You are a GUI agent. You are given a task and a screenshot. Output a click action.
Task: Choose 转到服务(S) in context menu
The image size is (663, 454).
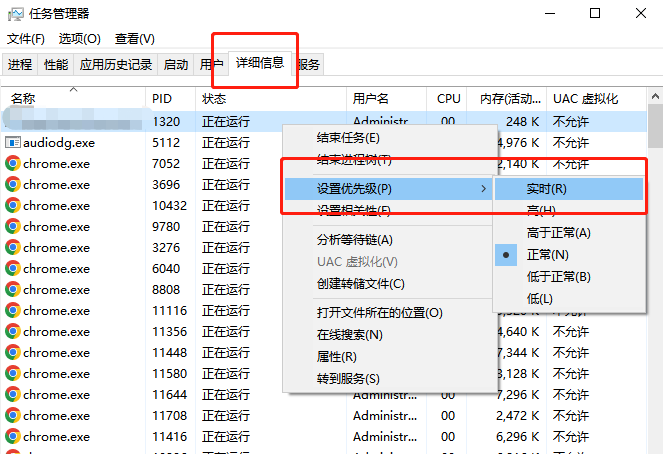coord(390,379)
